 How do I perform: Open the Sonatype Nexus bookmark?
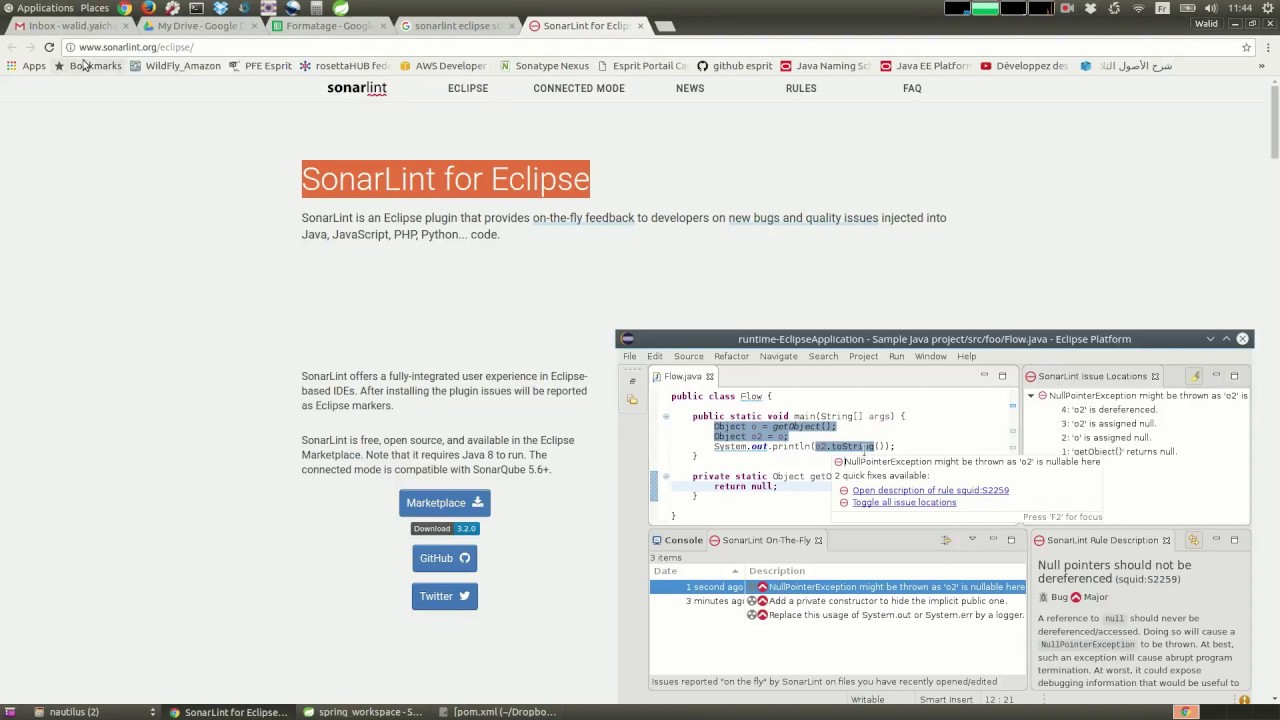[544, 66]
